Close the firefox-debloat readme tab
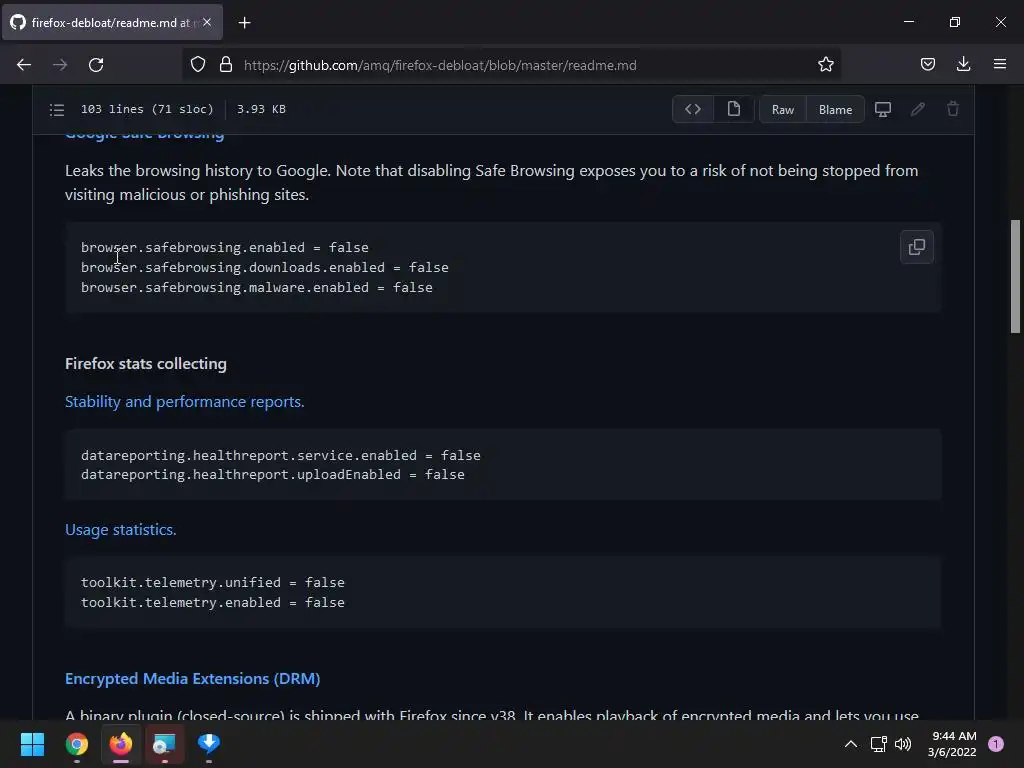 207,22
